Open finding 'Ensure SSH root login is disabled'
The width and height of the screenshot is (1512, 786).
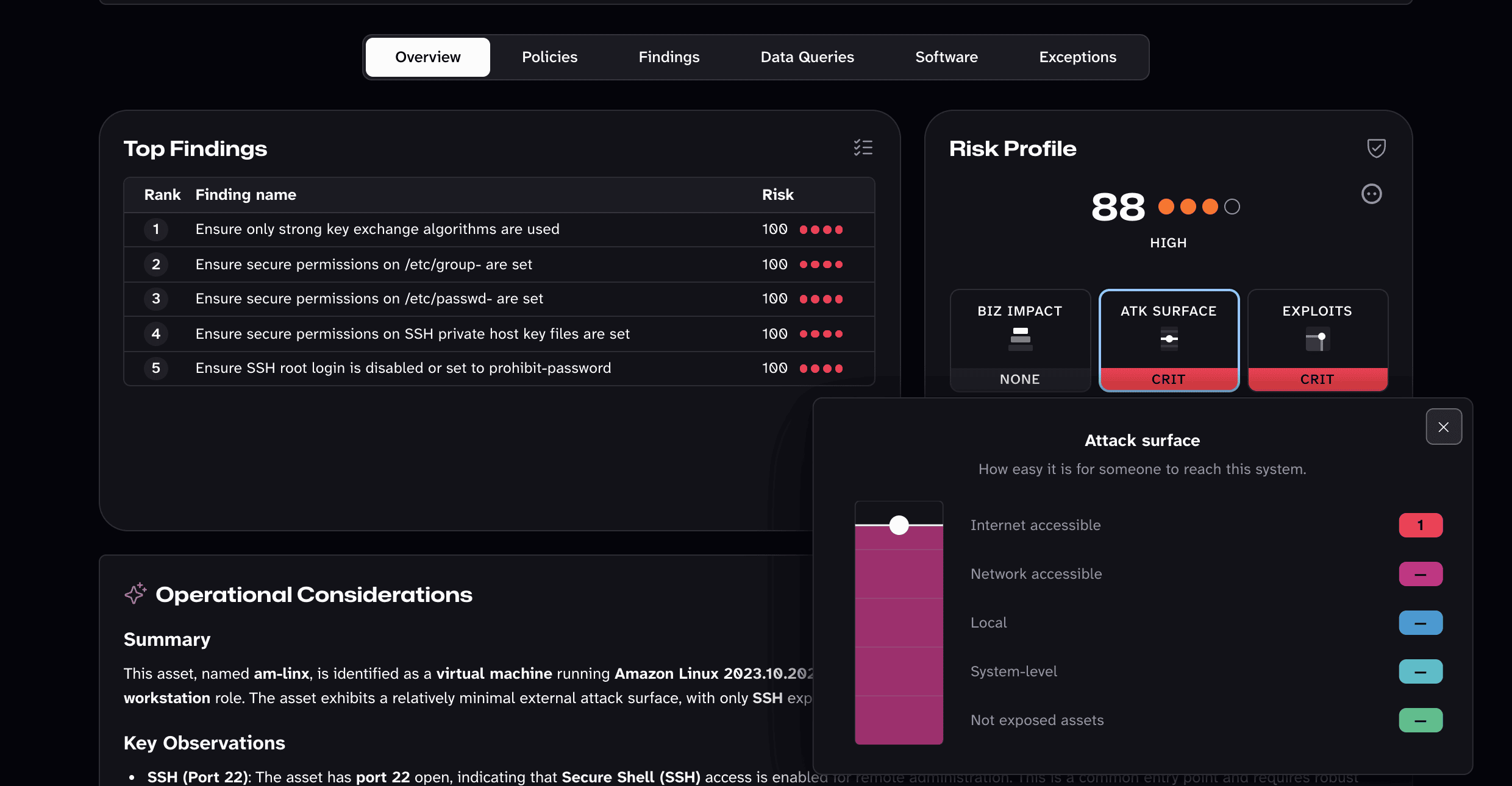pyautogui.click(x=499, y=369)
